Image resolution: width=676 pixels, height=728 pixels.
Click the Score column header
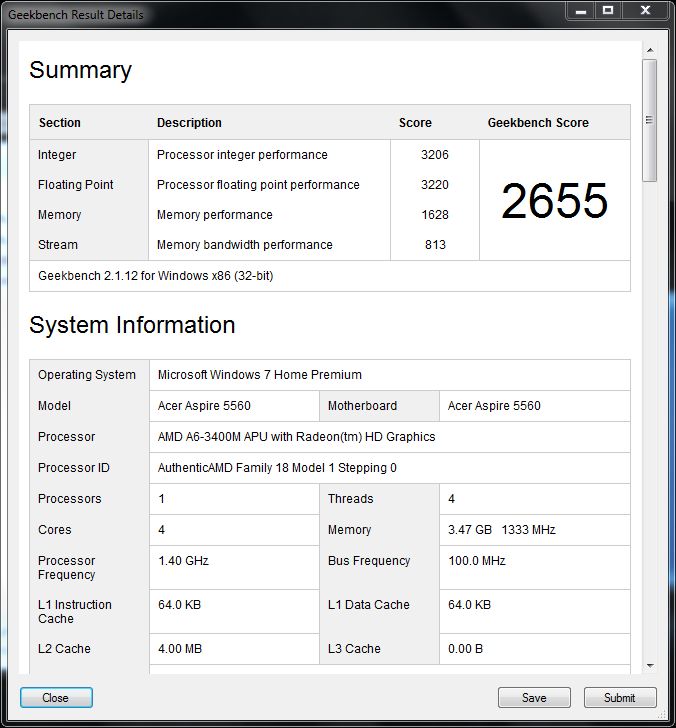coord(415,123)
